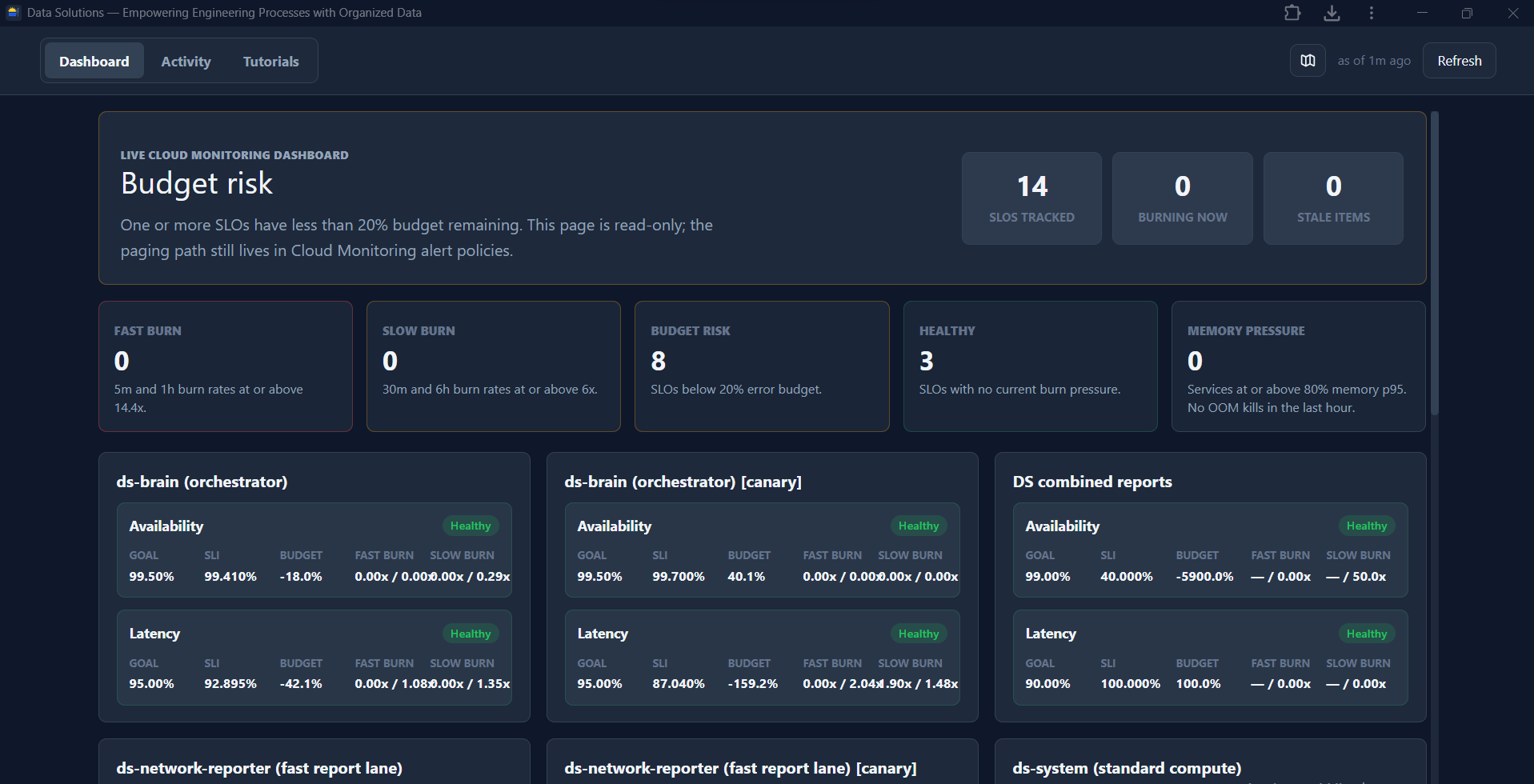Viewport: 1534px width, 784px height.
Task: Go to the Tutorials tab
Action: point(270,62)
